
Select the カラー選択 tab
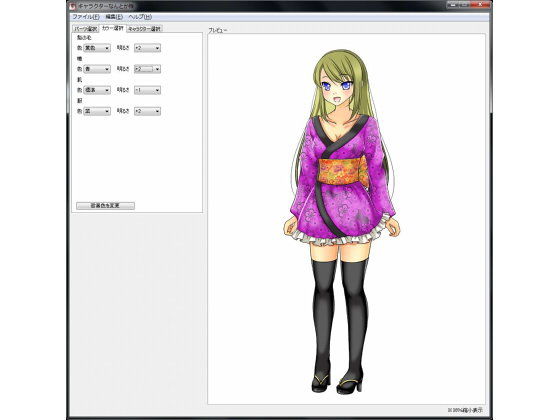[x=112, y=28]
